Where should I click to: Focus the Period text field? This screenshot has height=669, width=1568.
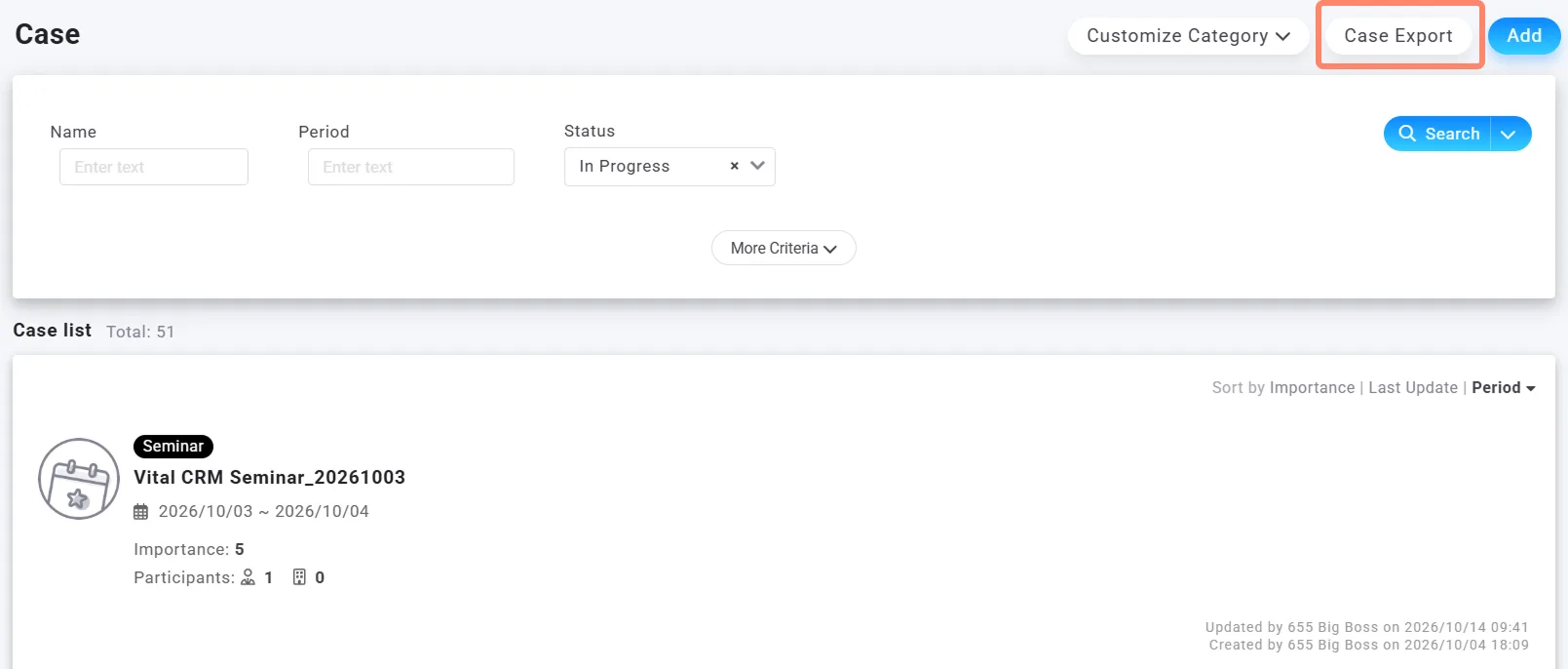click(x=411, y=167)
